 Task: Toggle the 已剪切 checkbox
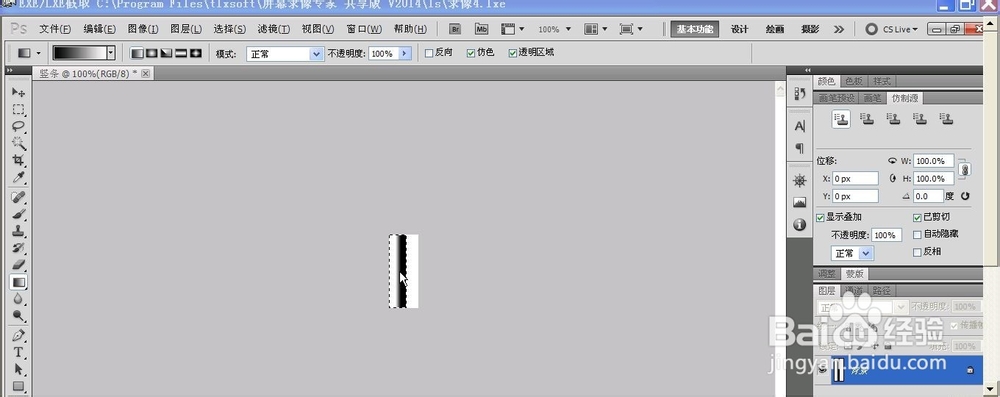[918, 218]
